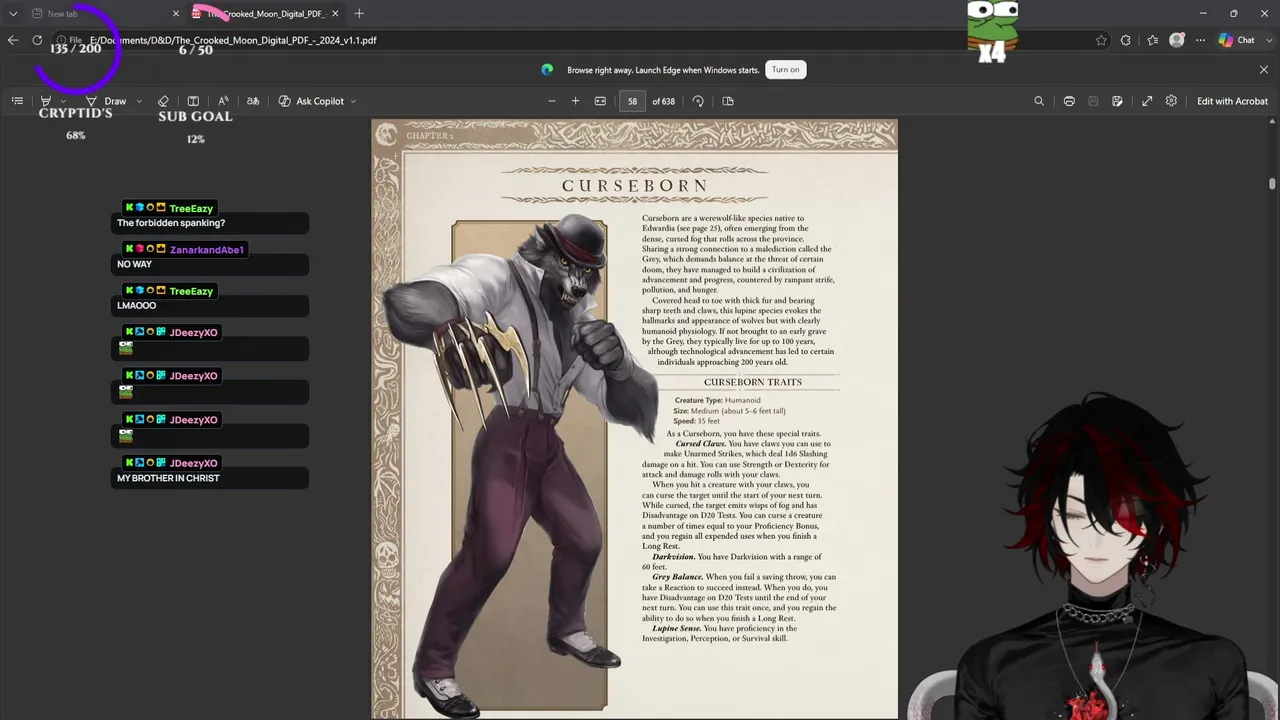Activate the Draw tool

105,101
